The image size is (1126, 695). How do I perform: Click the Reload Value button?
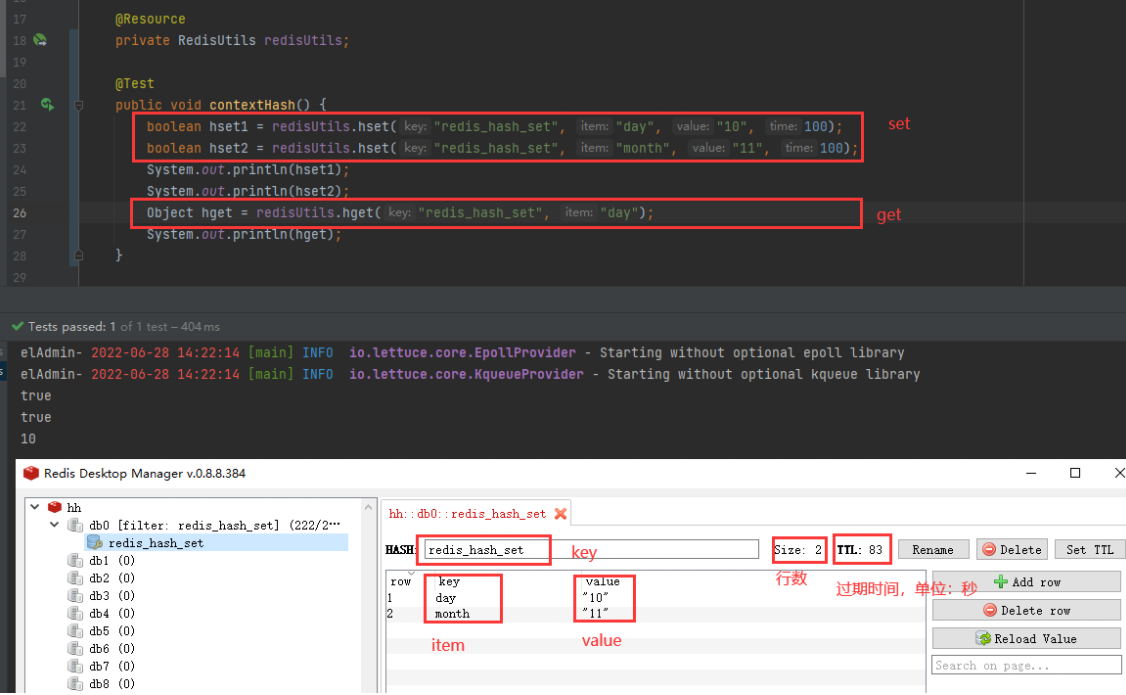pyautogui.click(x=1026, y=638)
